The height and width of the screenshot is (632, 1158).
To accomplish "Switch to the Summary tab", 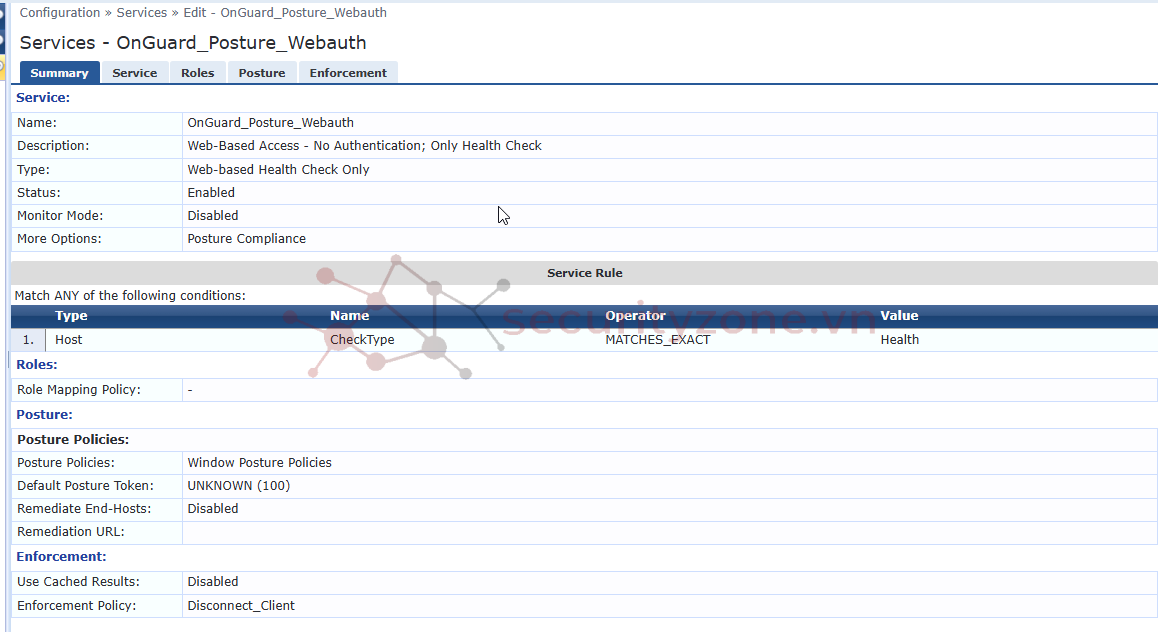I will point(59,73).
